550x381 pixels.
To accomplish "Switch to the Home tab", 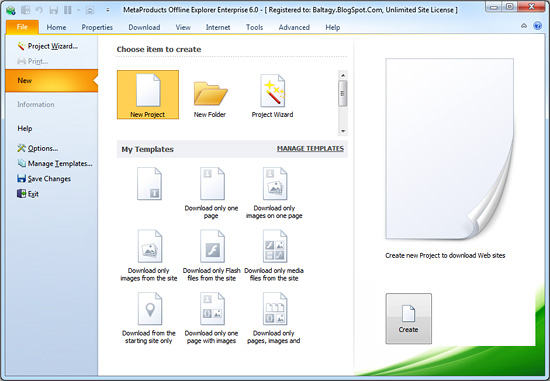I will pos(56,27).
